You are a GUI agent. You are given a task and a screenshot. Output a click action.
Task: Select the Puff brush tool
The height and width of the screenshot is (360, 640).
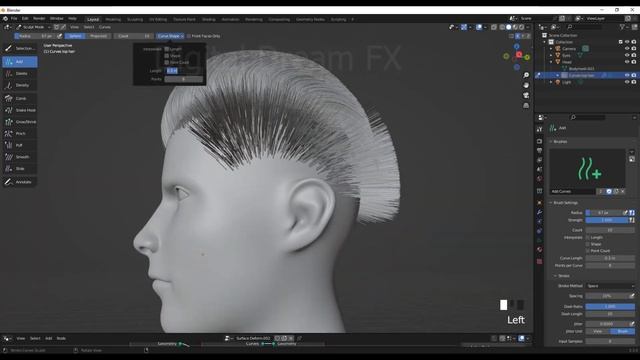tap(20, 145)
